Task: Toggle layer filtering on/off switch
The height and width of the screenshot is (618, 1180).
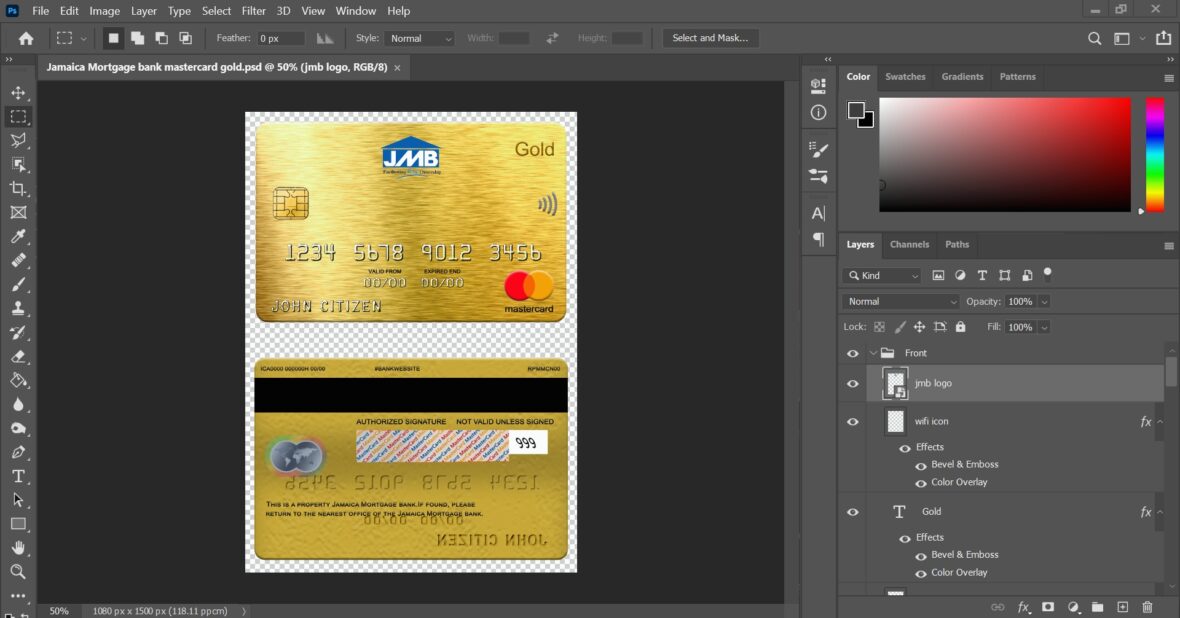Action: tap(1048, 274)
